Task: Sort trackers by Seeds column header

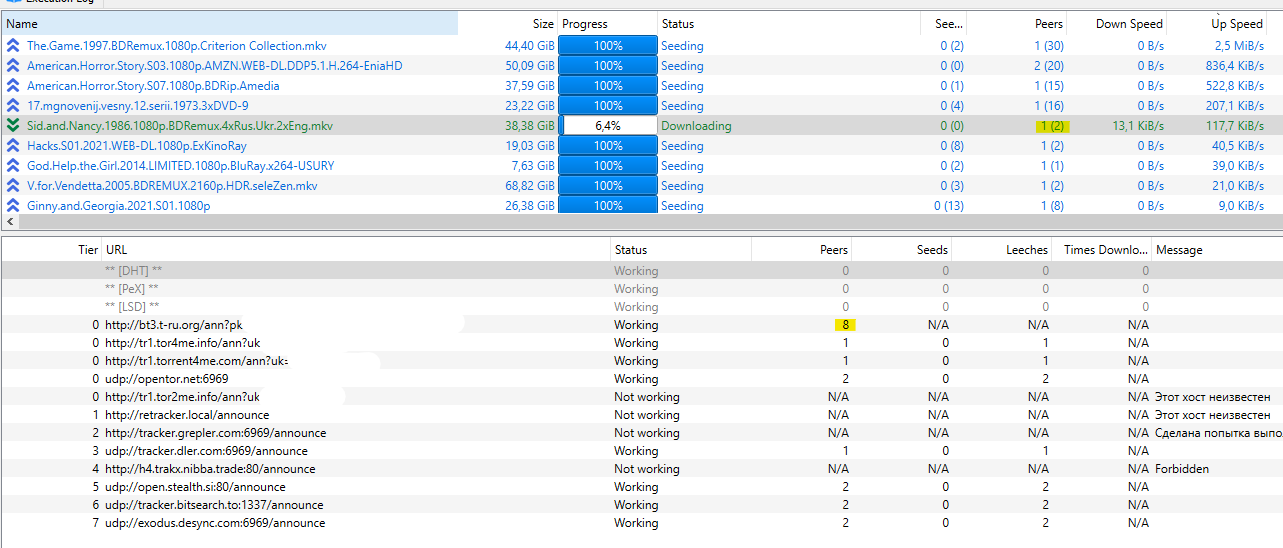Action: coord(902,250)
